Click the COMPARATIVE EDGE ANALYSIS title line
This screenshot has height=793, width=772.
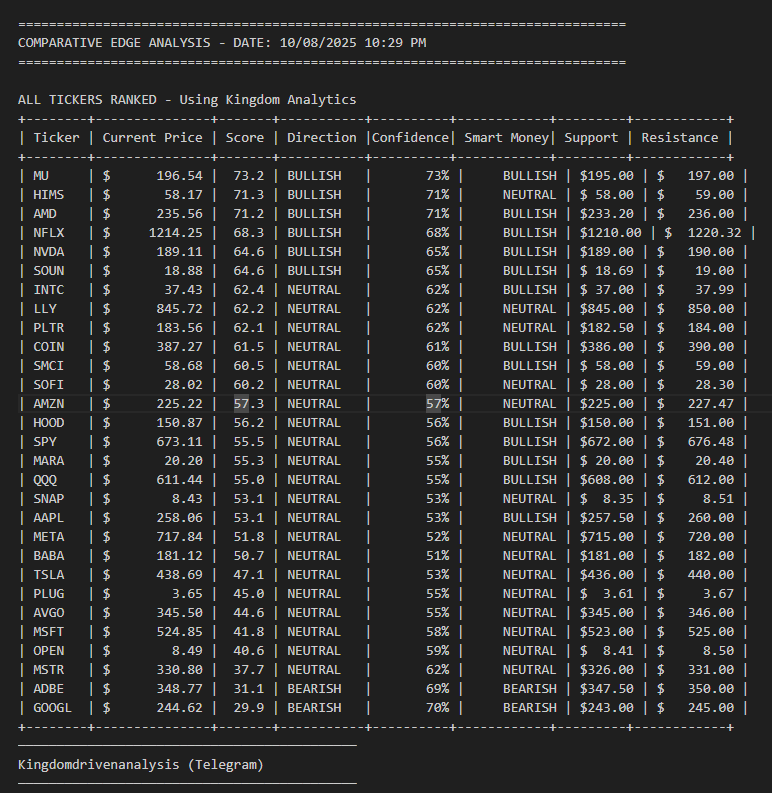coord(222,43)
